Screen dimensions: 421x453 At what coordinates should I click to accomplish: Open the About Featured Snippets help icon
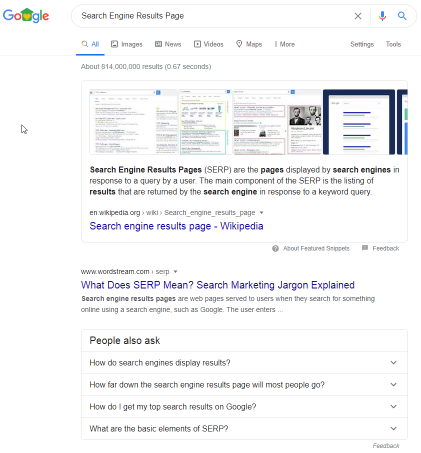coord(275,248)
